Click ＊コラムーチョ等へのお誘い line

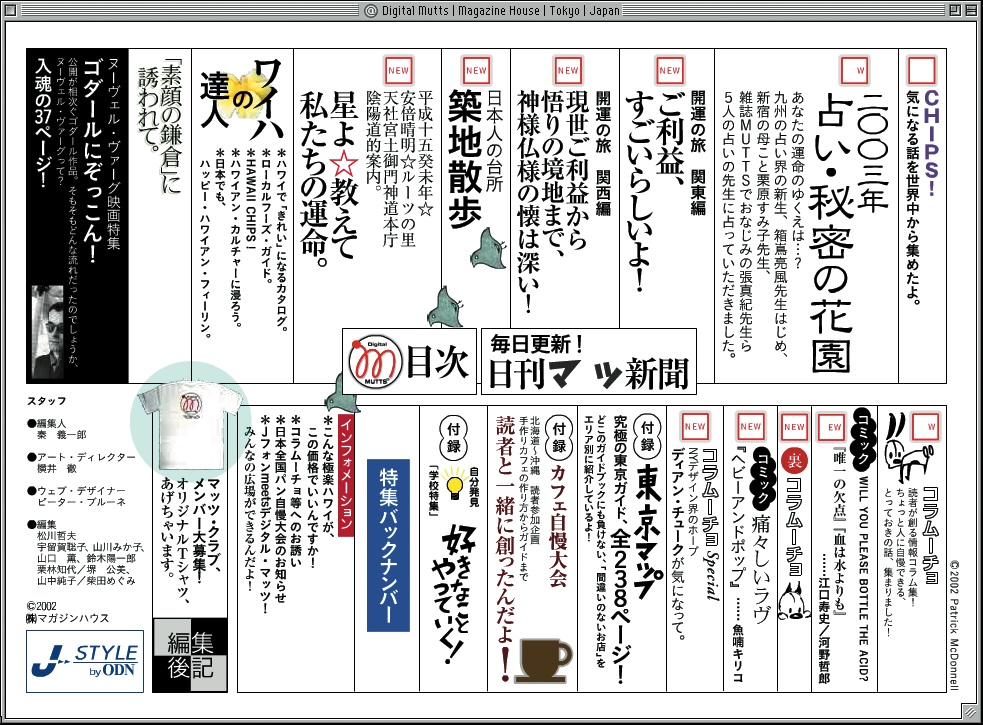(x=296, y=492)
